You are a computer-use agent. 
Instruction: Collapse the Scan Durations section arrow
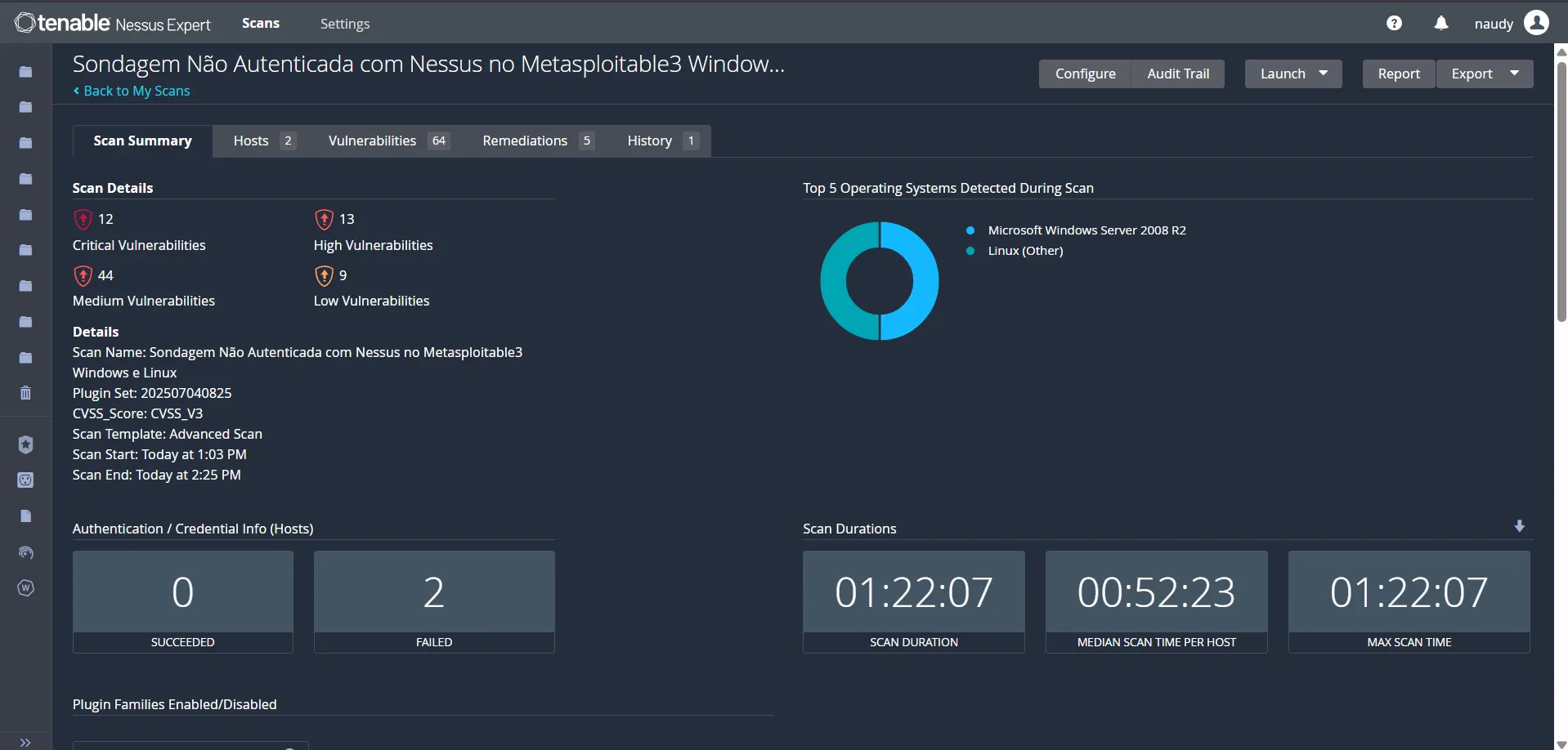pyautogui.click(x=1519, y=525)
